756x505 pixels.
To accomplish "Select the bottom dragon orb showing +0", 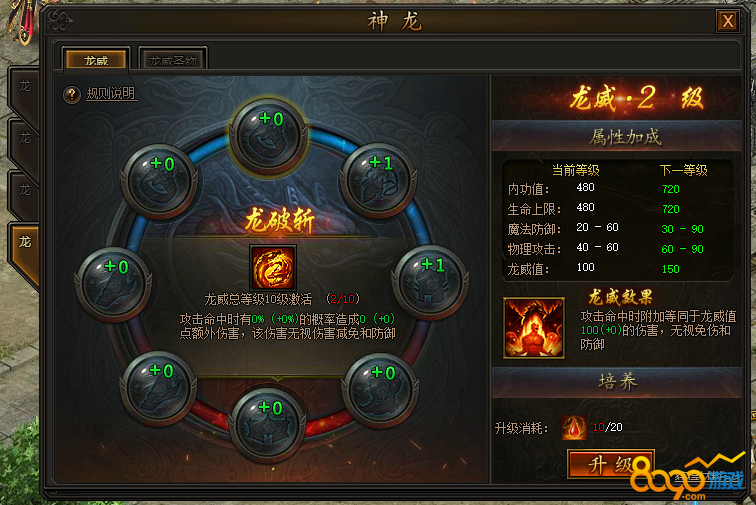I will click(x=268, y=425).
